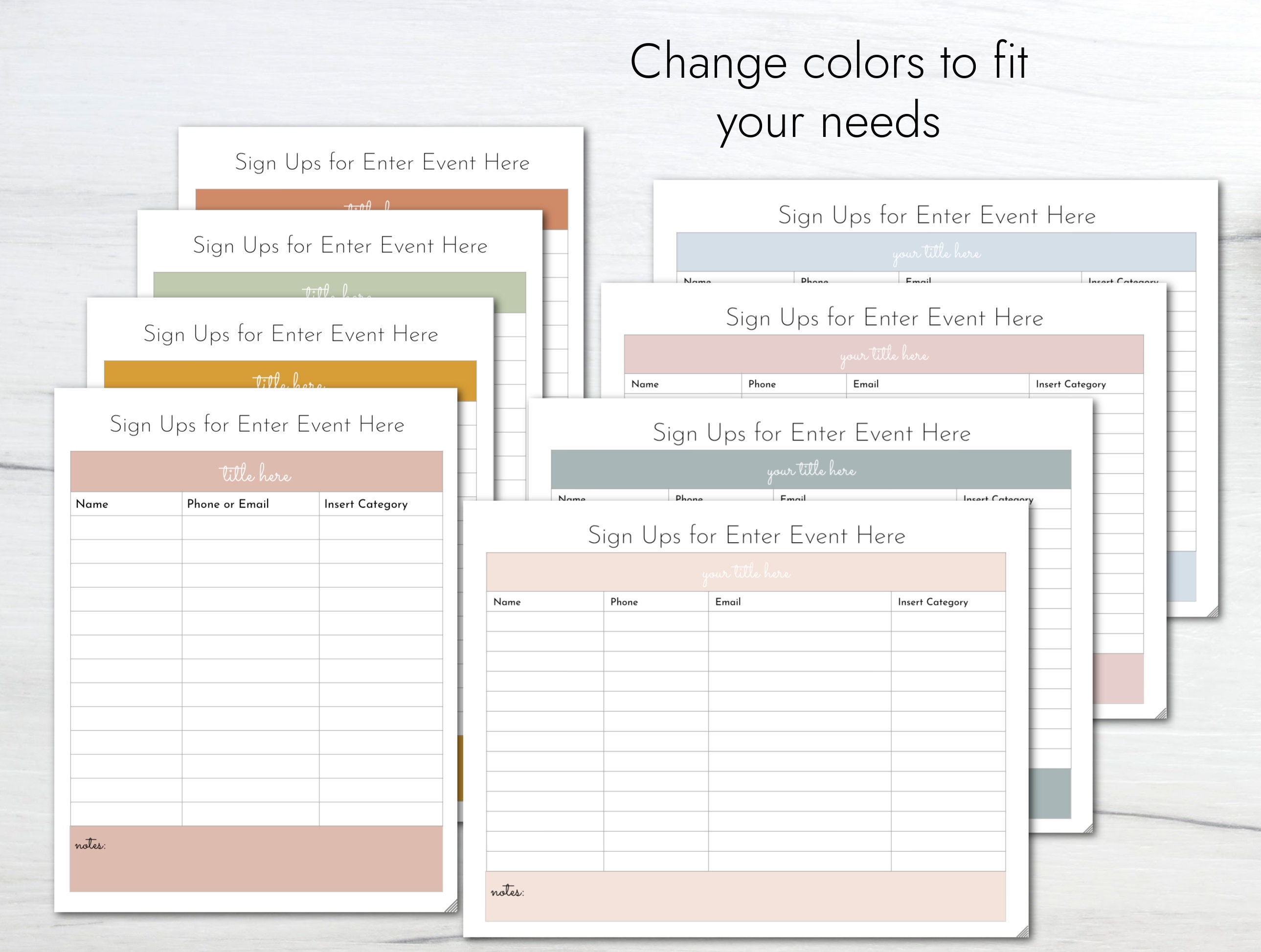This screenshot has height=952, width=1261.
Task: Click the "Phone" column header on dusty pink sheet
Action: pos(761,384)
